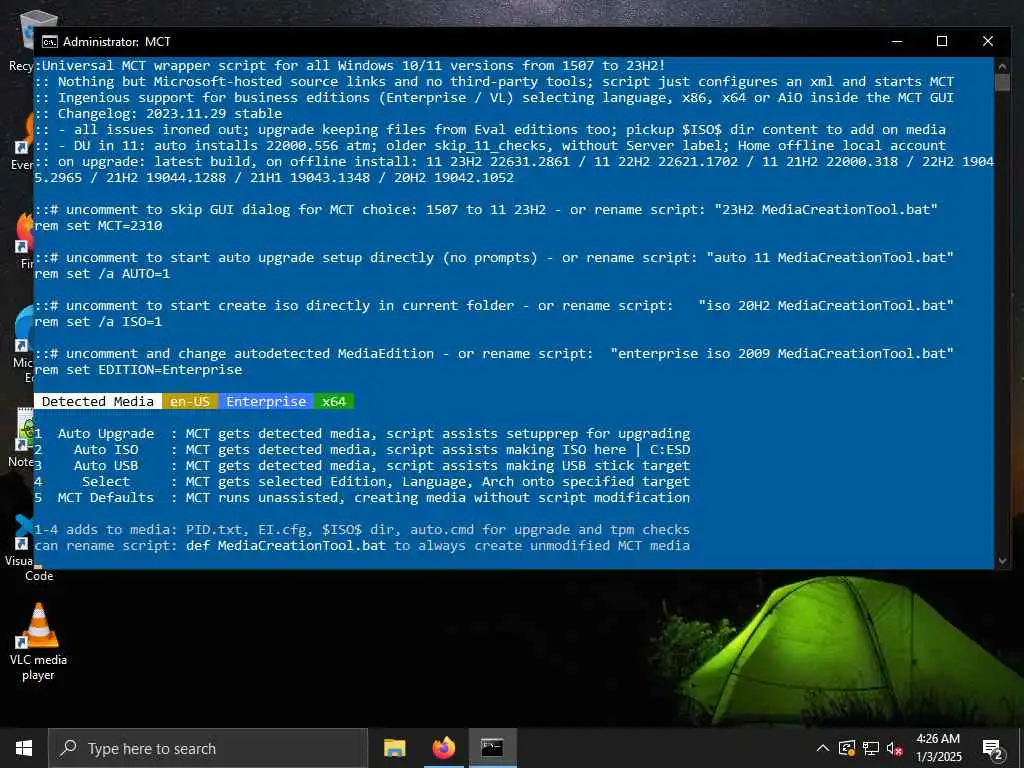Screen dimensions: 1024x768
Task: Click the 'Changelog: 2023.11.29 stable' text
Action: point(170,114)
